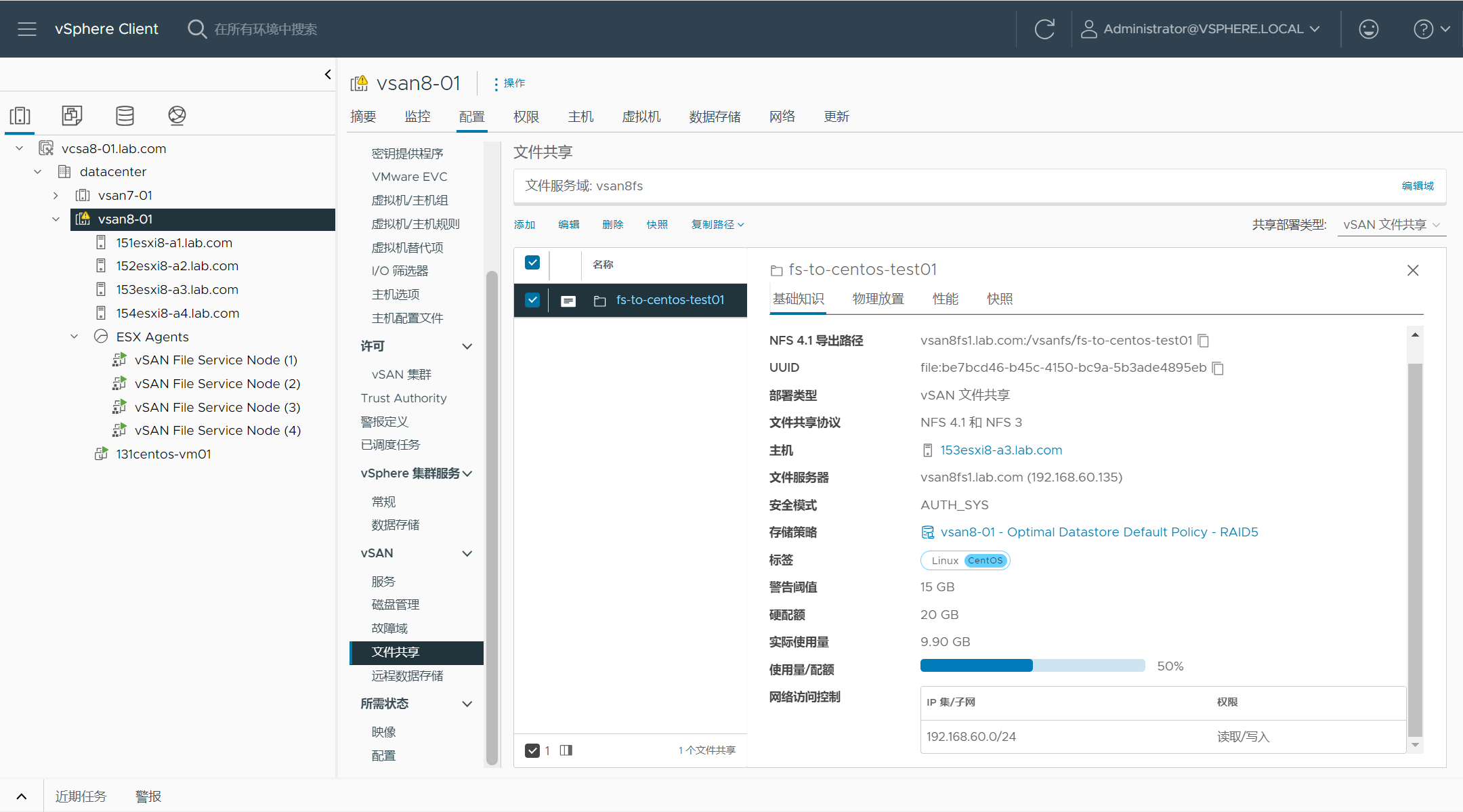The image size is (1463, 812).
Task: Switch to VMs and Templates inventory view
Action: point(72,116)
